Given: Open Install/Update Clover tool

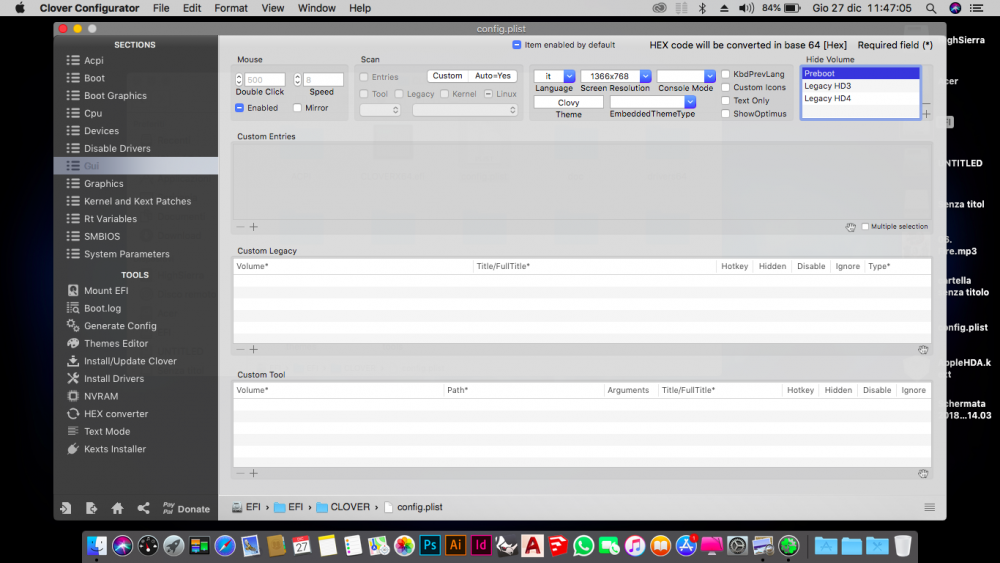Looking at the screenshot, I should pos(130,361).
